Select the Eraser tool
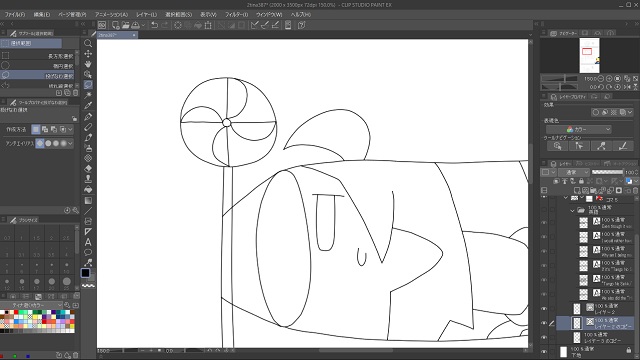This screenshot has height=360, width=640. point(88,169)
